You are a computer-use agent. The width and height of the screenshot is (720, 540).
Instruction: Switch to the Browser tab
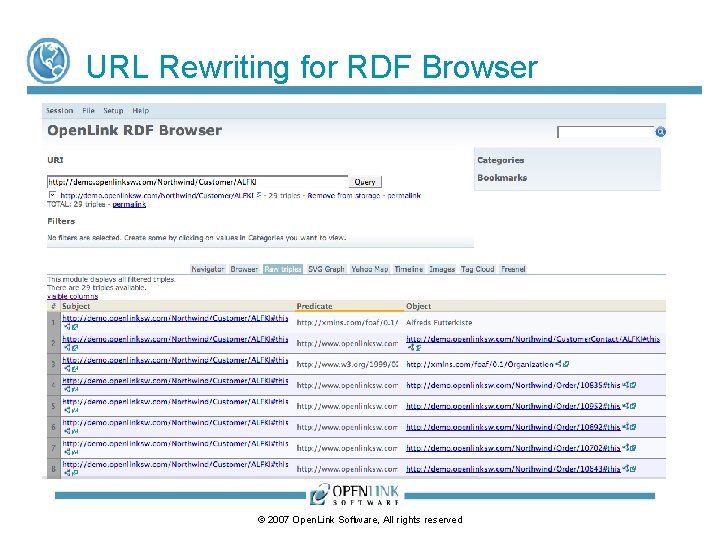click(244, 269)
